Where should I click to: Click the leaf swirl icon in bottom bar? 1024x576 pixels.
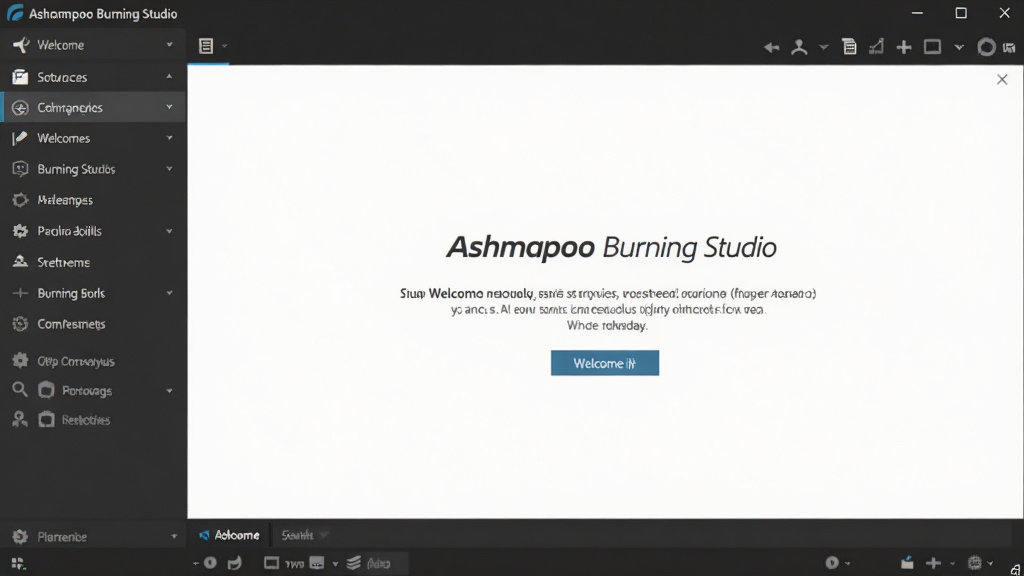[x=234, y=563]
